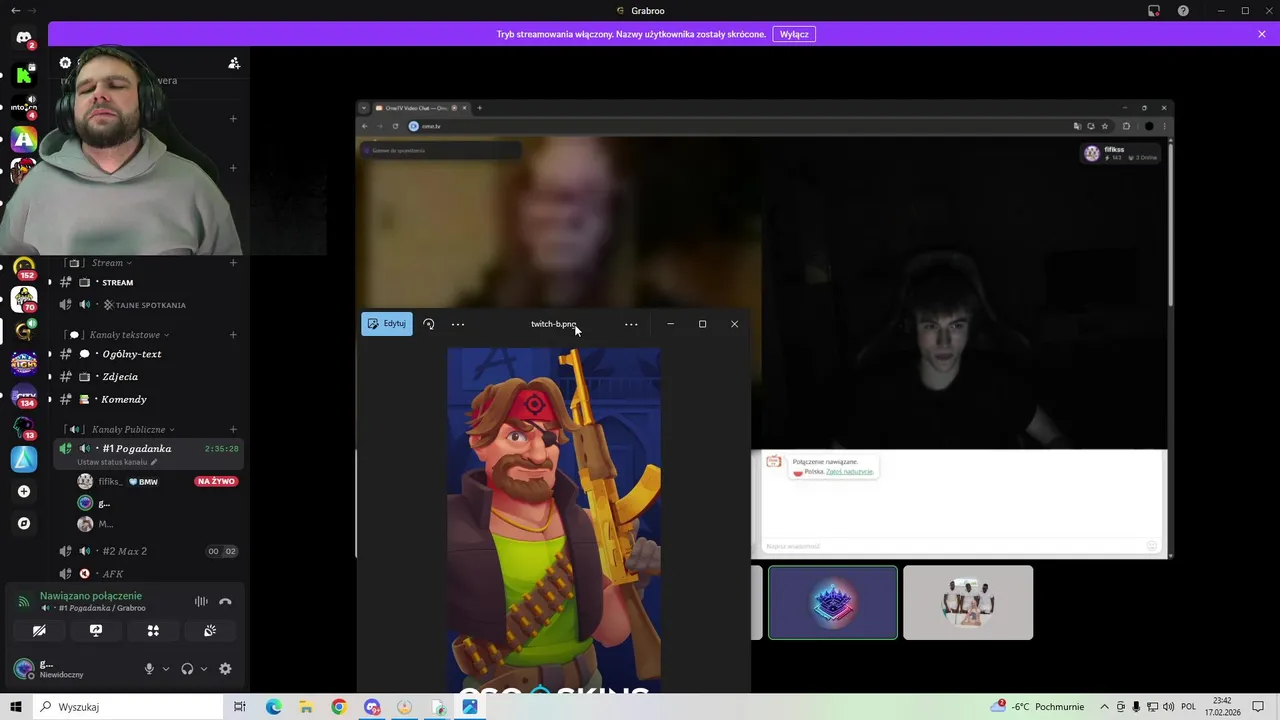The width and height of the screenshot is (1280, 720).
Task: Toggle Discord headphones deafen
Action: point(187,669)
